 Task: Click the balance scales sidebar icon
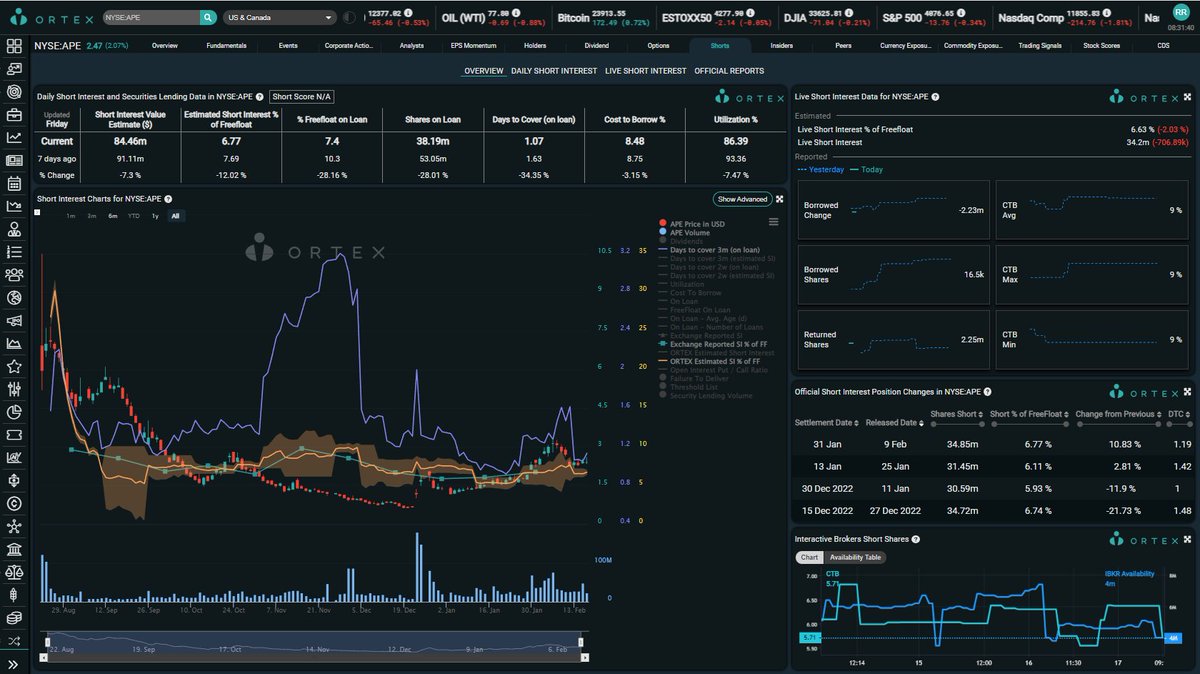click(14, 572)
